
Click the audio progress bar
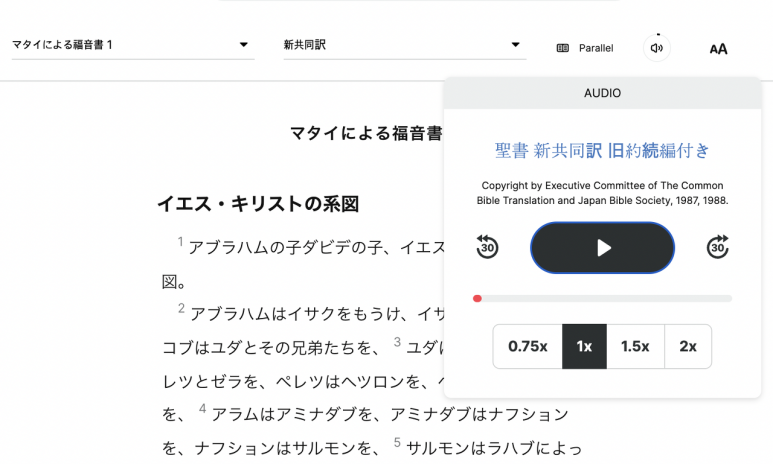point(602,298)
